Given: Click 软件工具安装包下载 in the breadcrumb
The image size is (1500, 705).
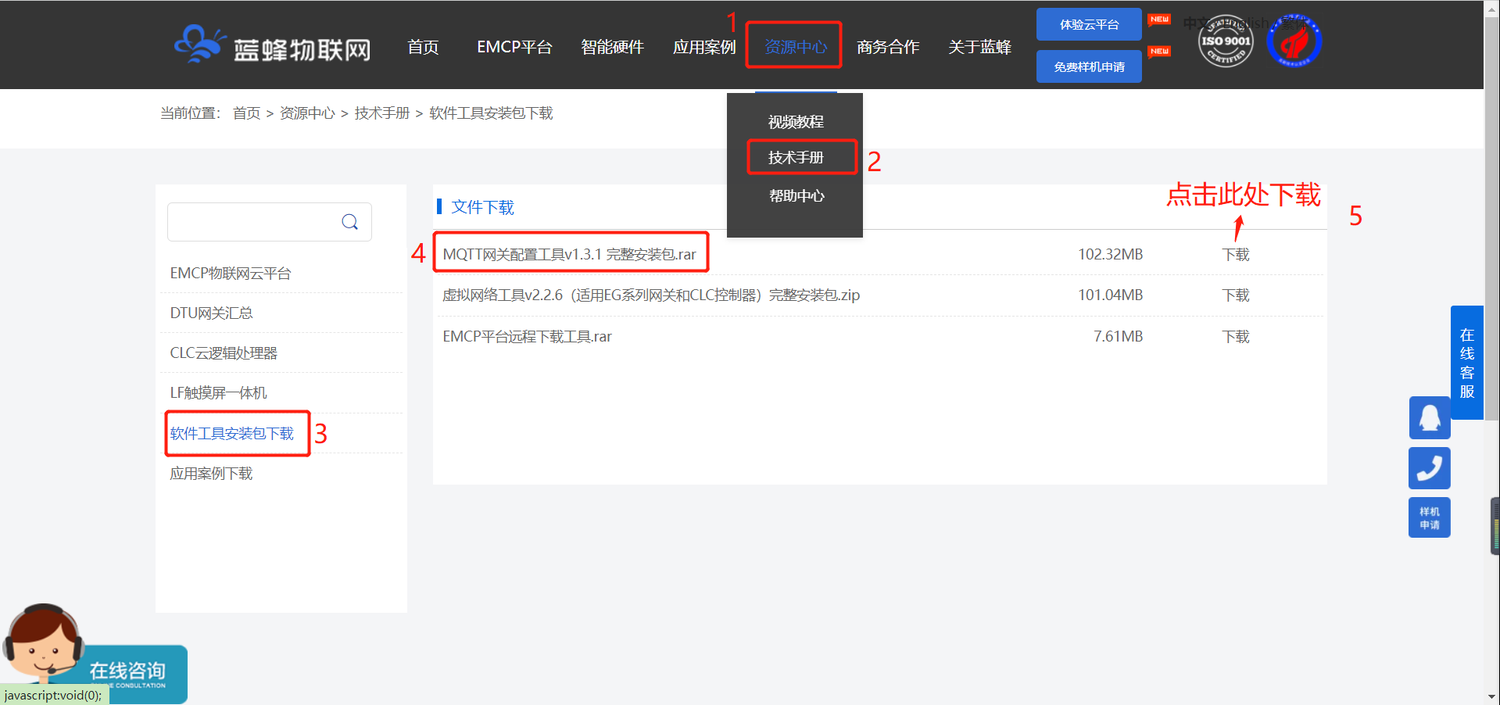Looking at the screenshot, I should 491,113.
